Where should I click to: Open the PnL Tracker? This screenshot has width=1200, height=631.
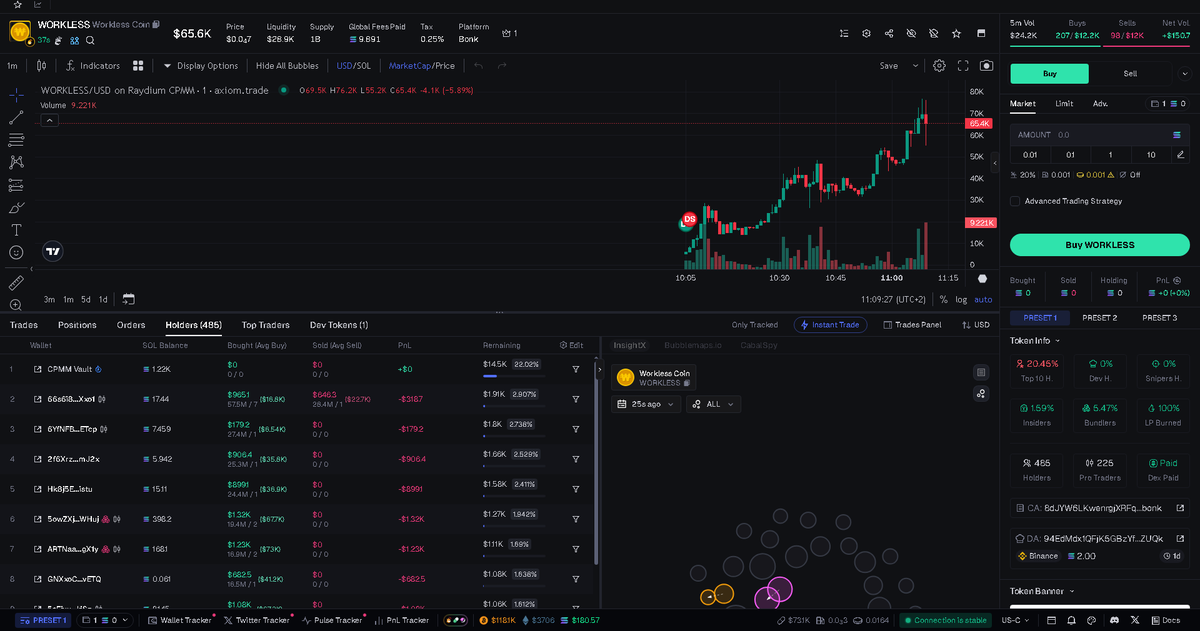pyautogui.click(x=402, y=621)
